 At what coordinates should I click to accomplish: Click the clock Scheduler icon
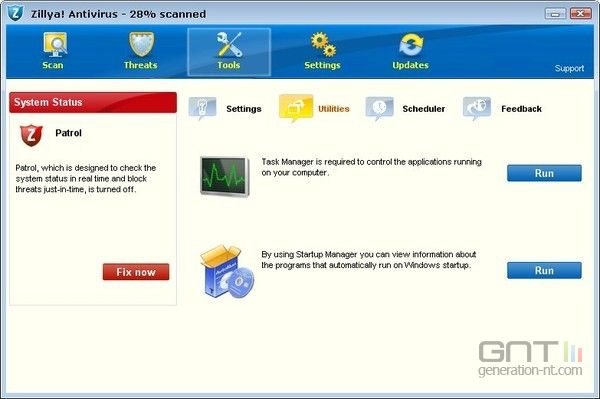379,108
